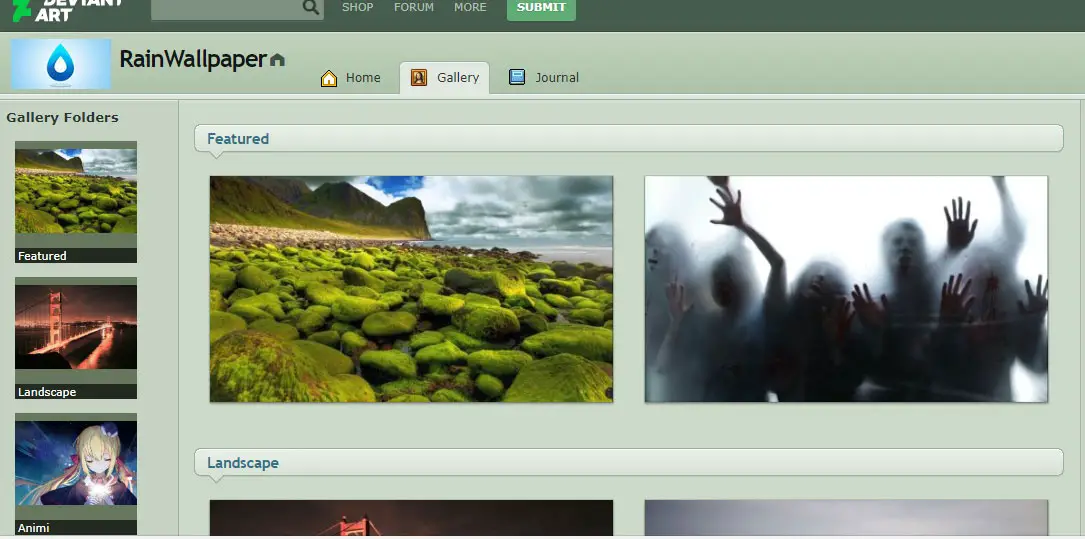
Task: Click the search magnifier icon
Action: [x=311, y=8]
